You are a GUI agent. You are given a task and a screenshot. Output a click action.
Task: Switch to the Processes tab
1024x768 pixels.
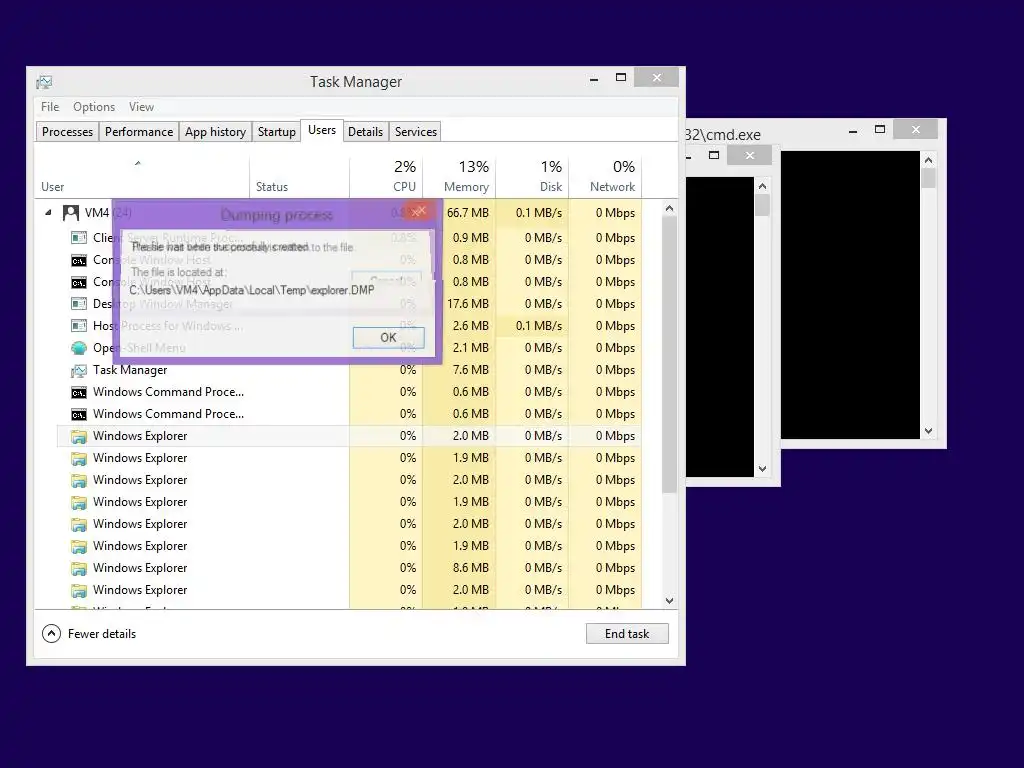[67, 132]
